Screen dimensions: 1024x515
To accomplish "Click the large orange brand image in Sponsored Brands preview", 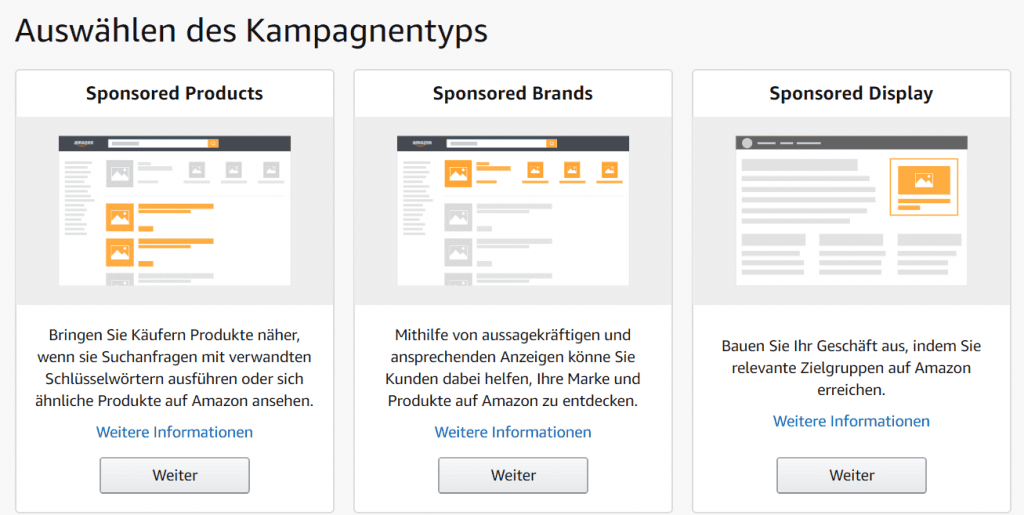I will click(x=458, y=174).
